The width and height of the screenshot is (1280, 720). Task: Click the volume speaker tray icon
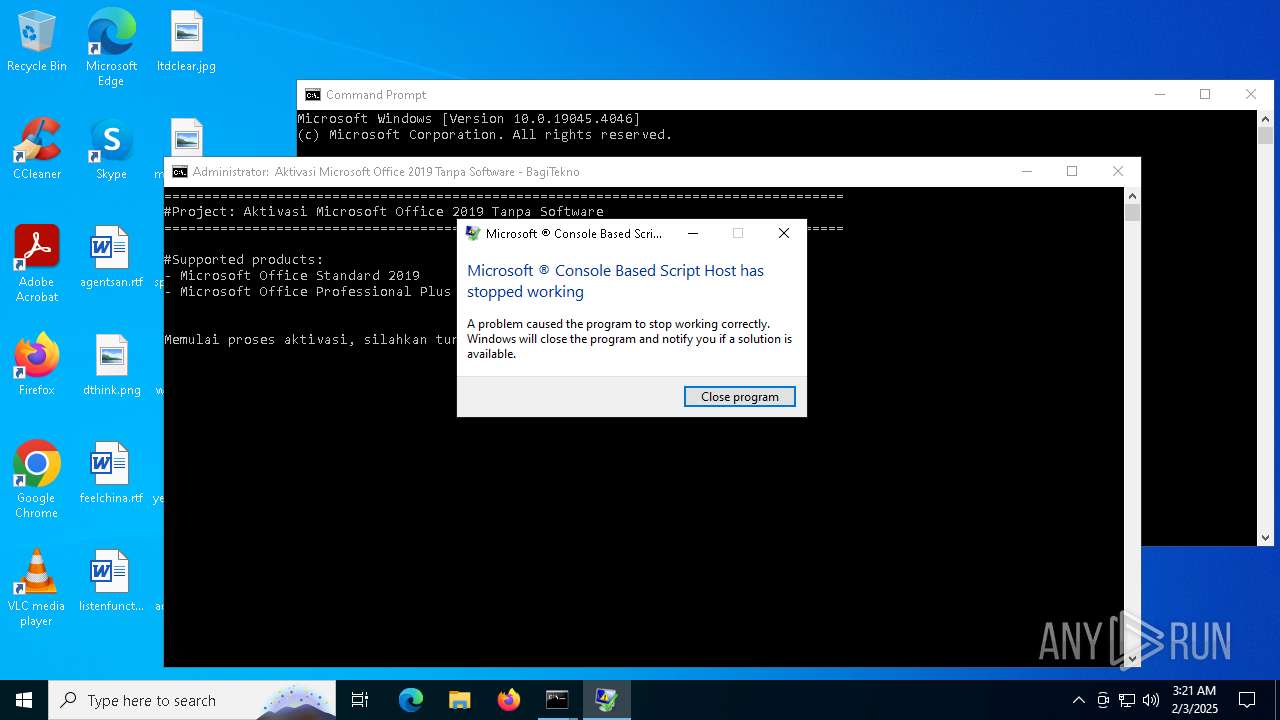coord(1151,700)
